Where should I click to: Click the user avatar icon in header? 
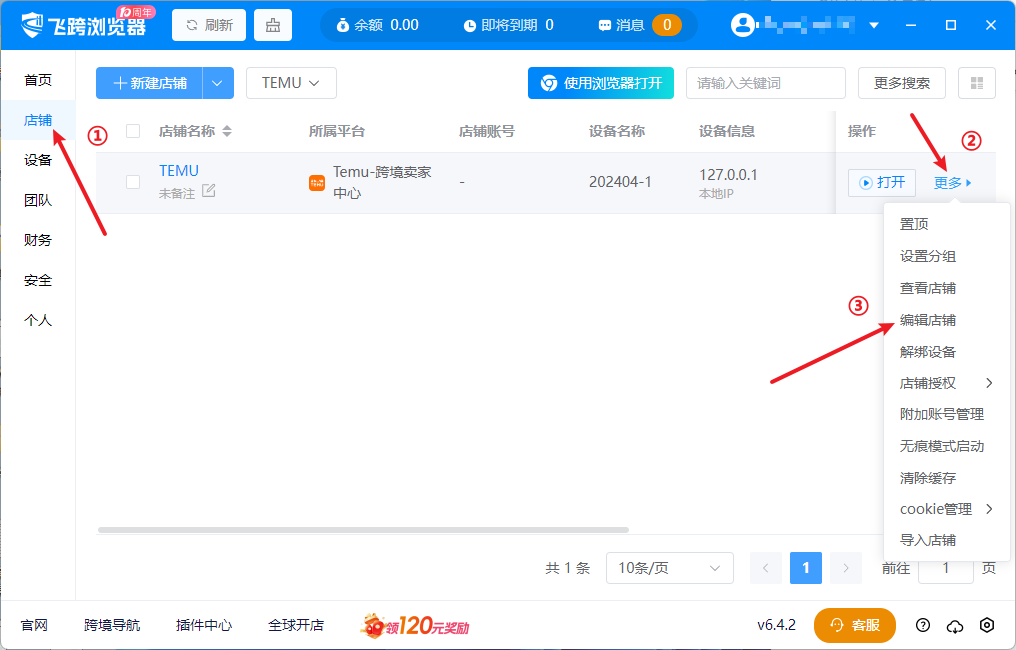point(742,25)
